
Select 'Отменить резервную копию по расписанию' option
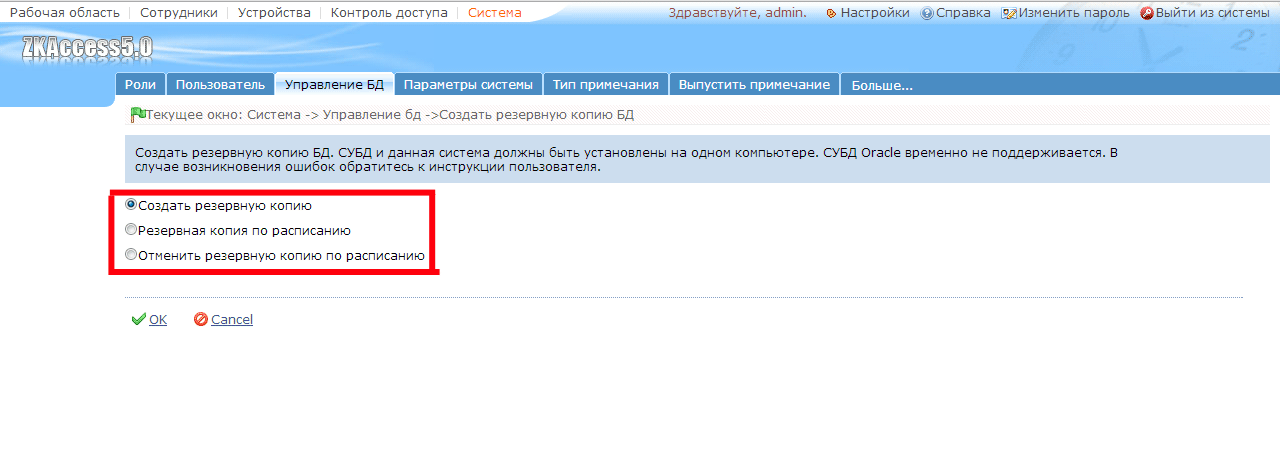pos(131,256)
